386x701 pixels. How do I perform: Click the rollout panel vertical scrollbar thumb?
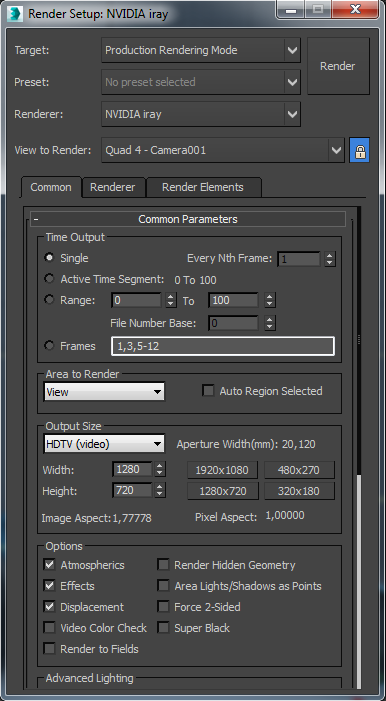click(359, 581)
